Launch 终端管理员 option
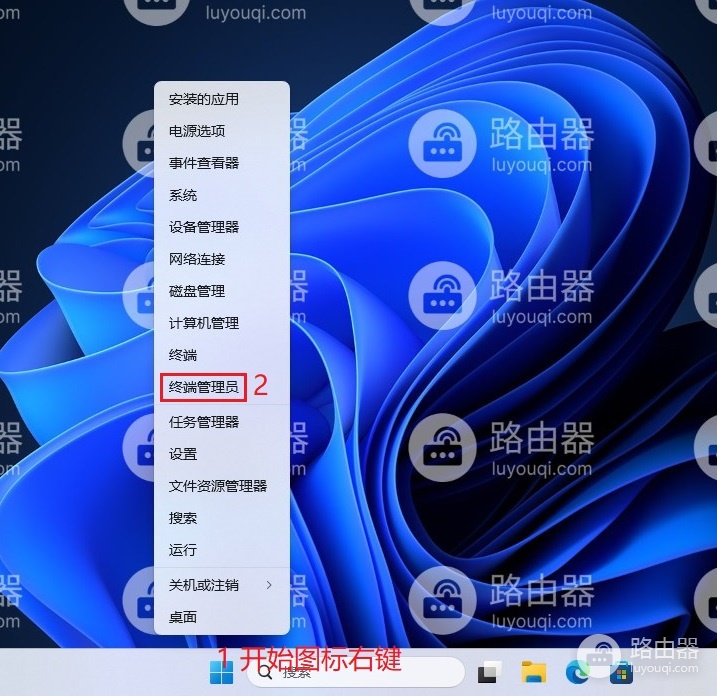Viewport: 717px width, 696px height. [x=222, y=387]
